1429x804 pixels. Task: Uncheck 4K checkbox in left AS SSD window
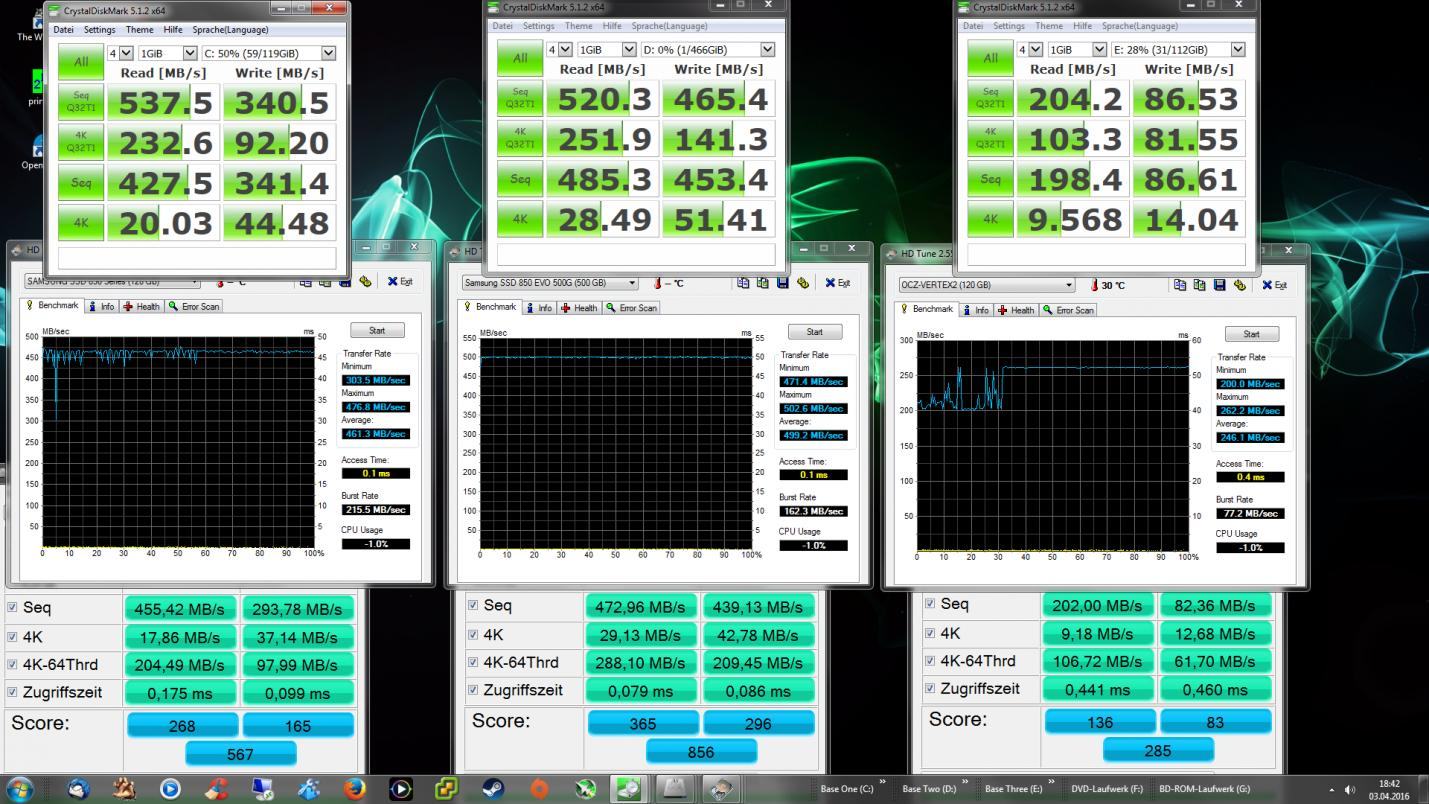12,636
